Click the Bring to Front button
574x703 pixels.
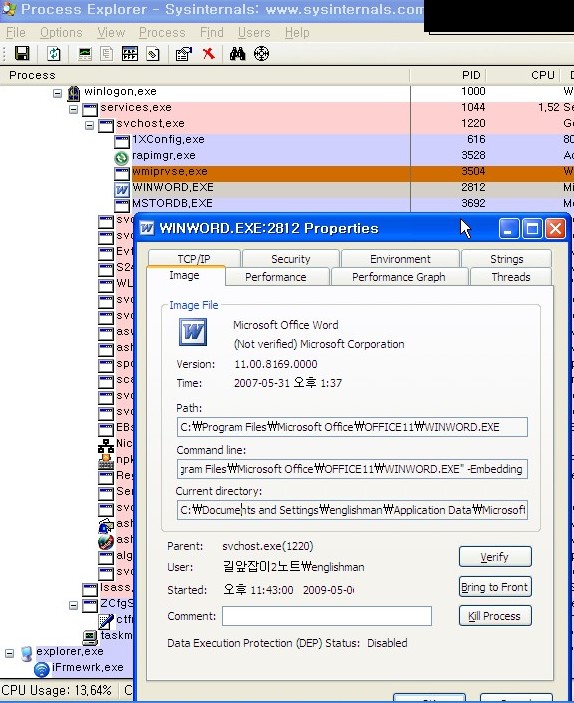495,587
